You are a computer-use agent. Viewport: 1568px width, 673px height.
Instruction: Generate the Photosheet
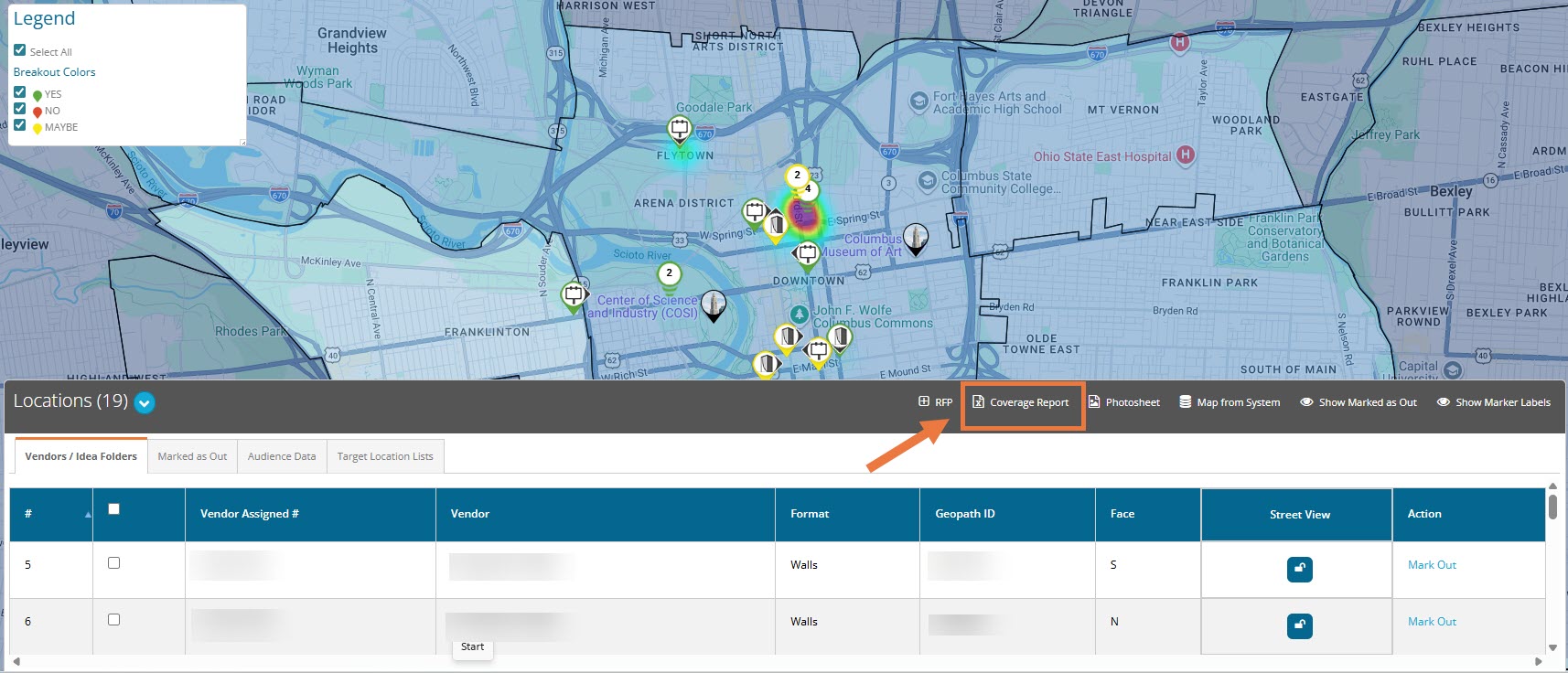[1123, 402]
